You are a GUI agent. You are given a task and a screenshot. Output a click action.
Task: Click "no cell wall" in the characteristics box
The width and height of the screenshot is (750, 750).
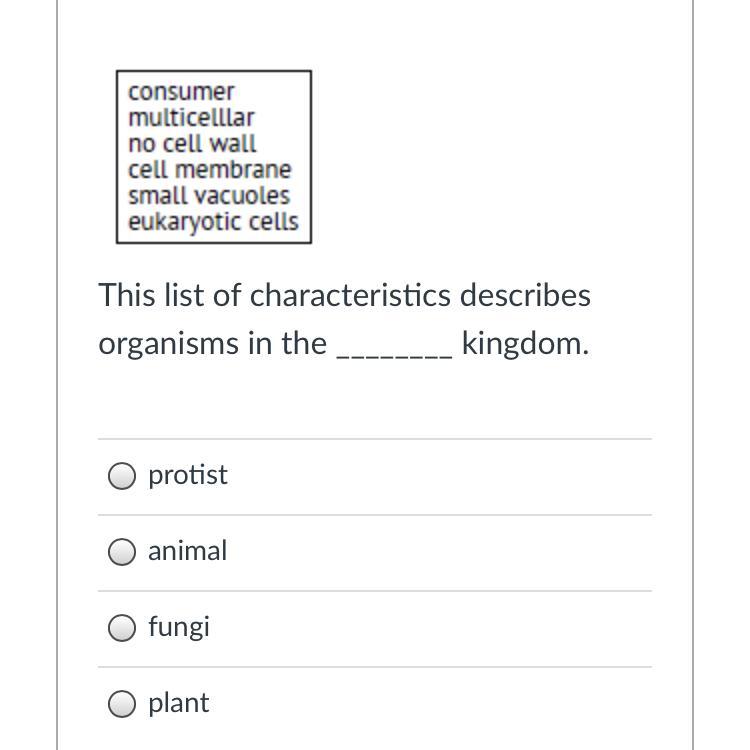(192, 144)
